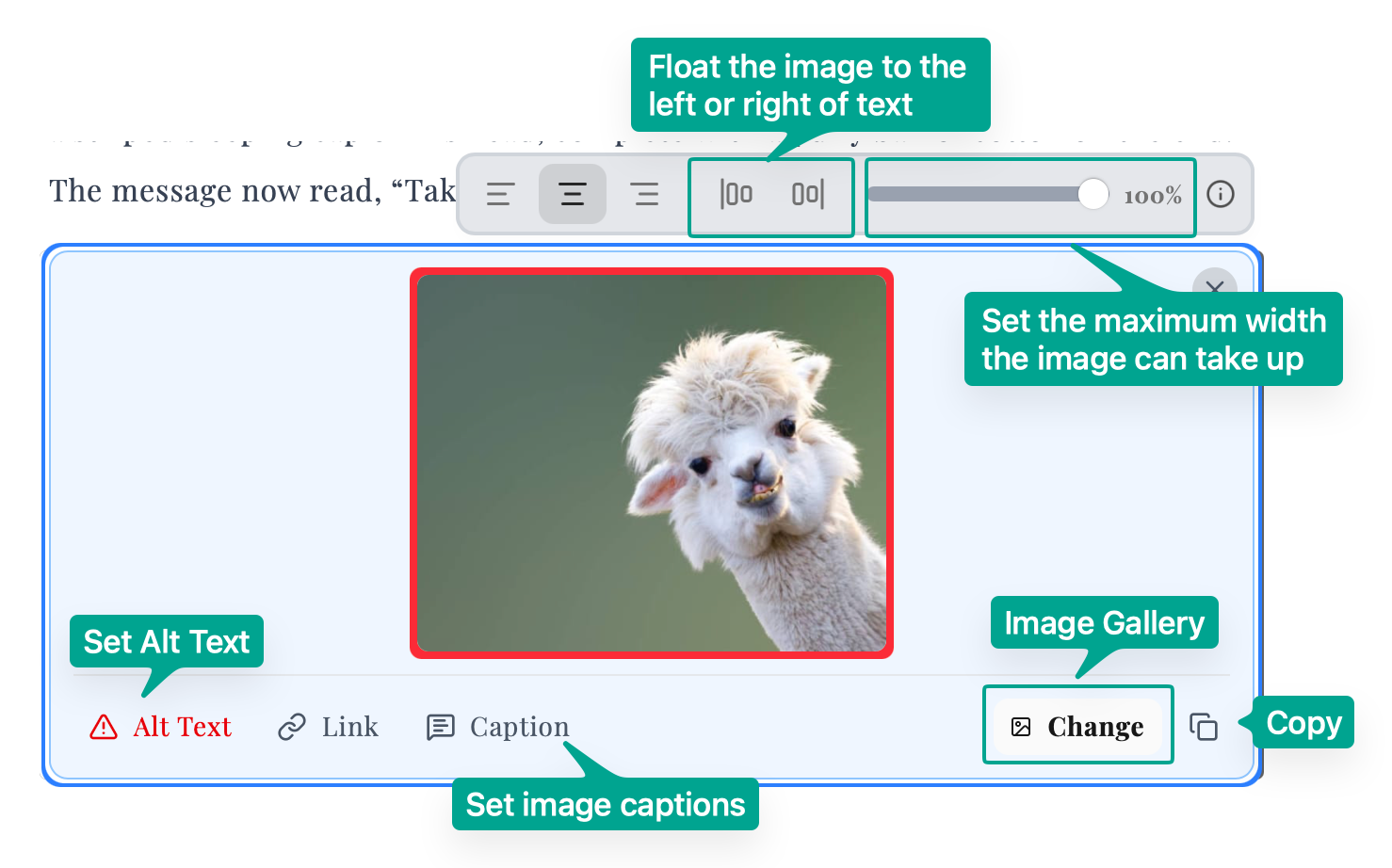This screenshot has height=868, width=1392.
Task: Select the left image alignment icon
Action: 499,194
